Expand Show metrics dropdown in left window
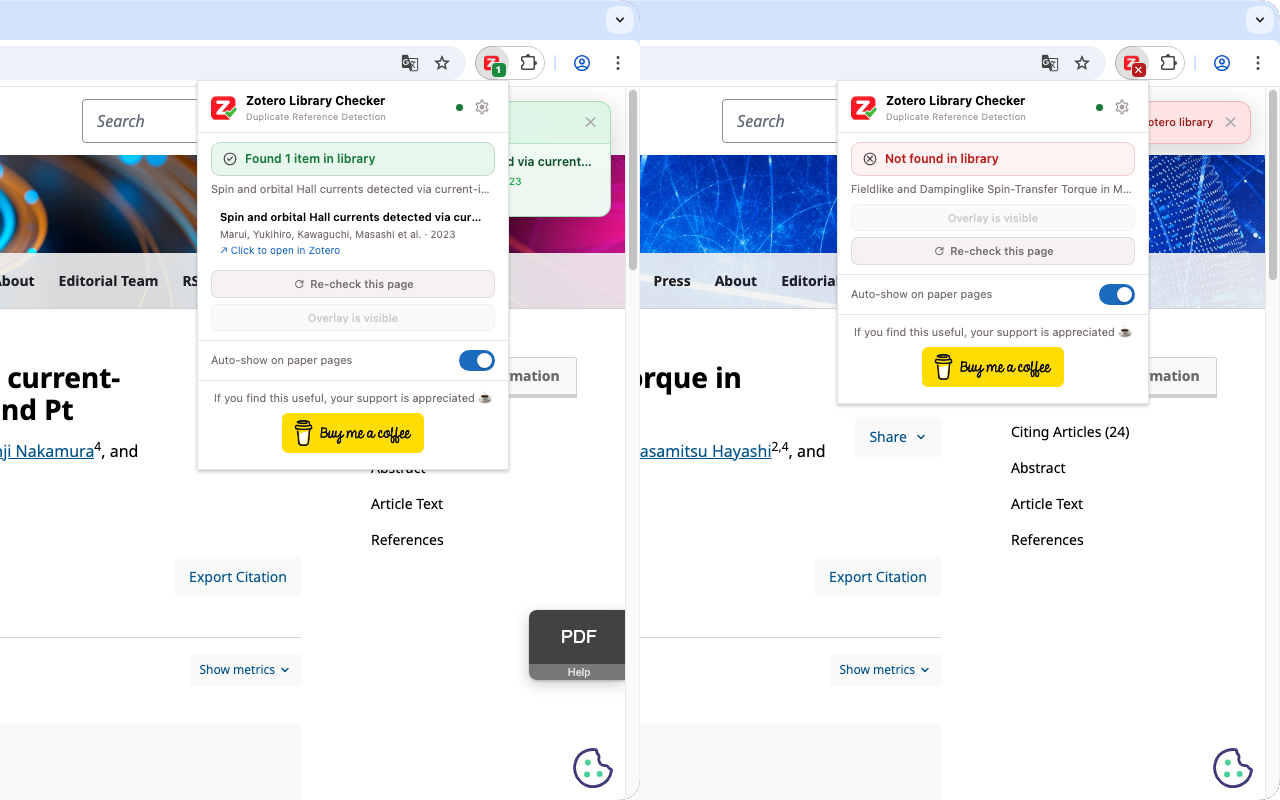 click(x=245, y=670)
